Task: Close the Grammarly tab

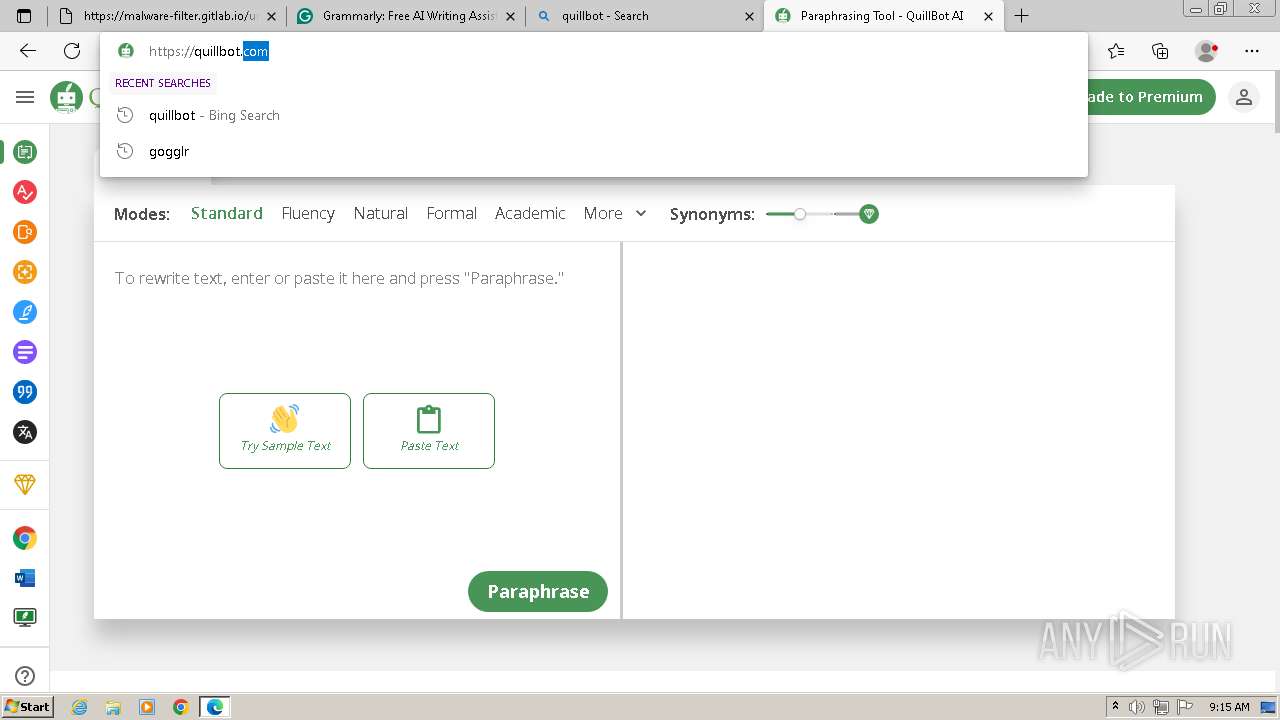Action: (511, 16)
